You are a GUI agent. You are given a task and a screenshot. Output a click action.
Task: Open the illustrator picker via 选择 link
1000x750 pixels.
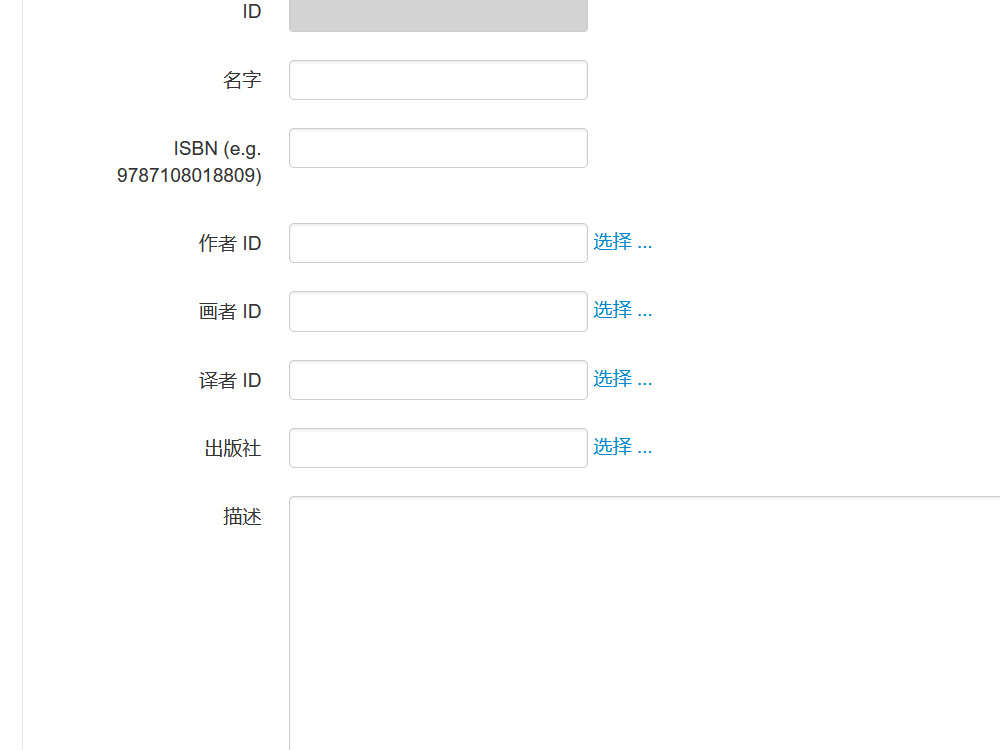point(622,310)
